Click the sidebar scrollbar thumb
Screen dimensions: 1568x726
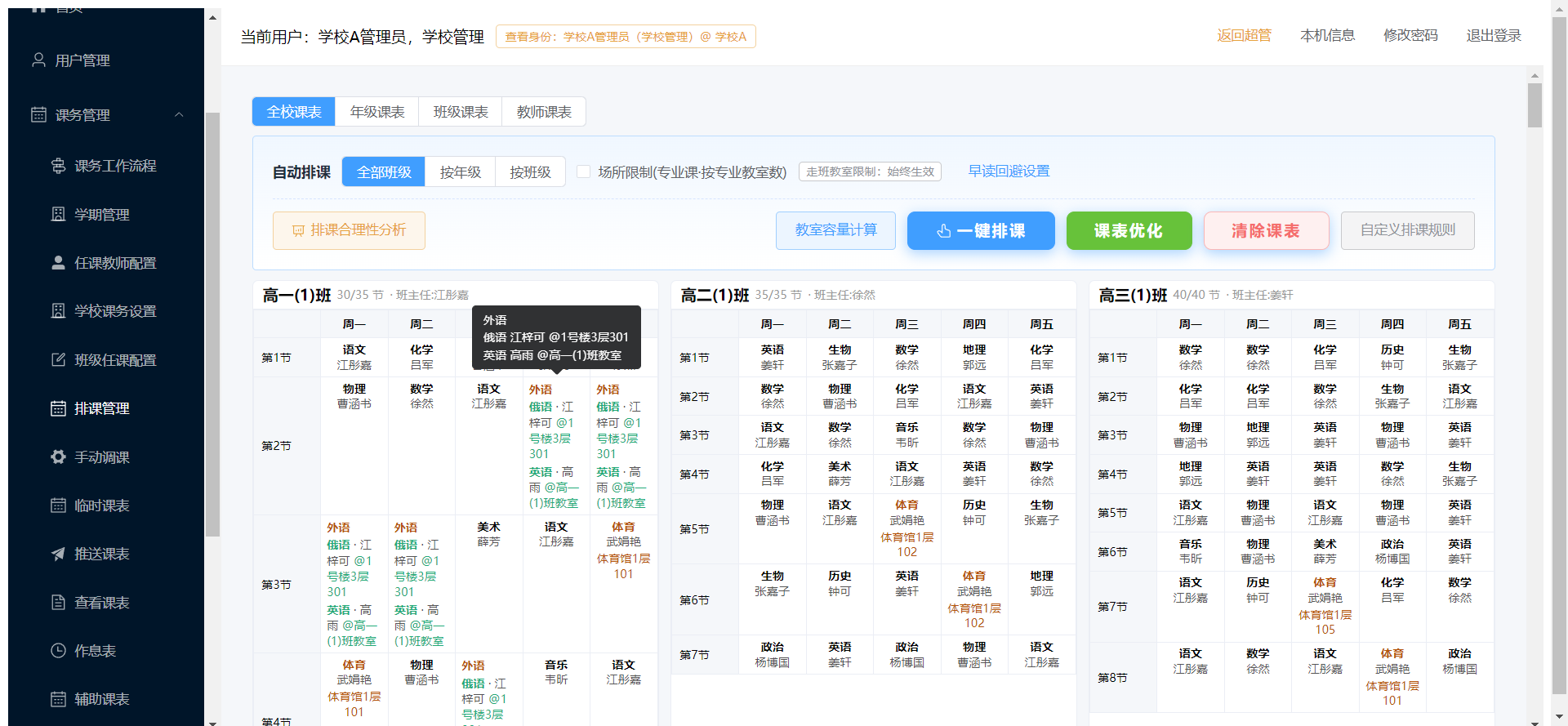(x=212, y=324)
